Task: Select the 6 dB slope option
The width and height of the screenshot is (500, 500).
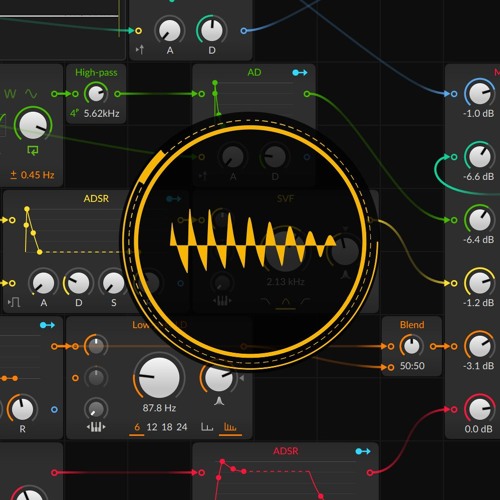Action: click(x=137, y=427)
